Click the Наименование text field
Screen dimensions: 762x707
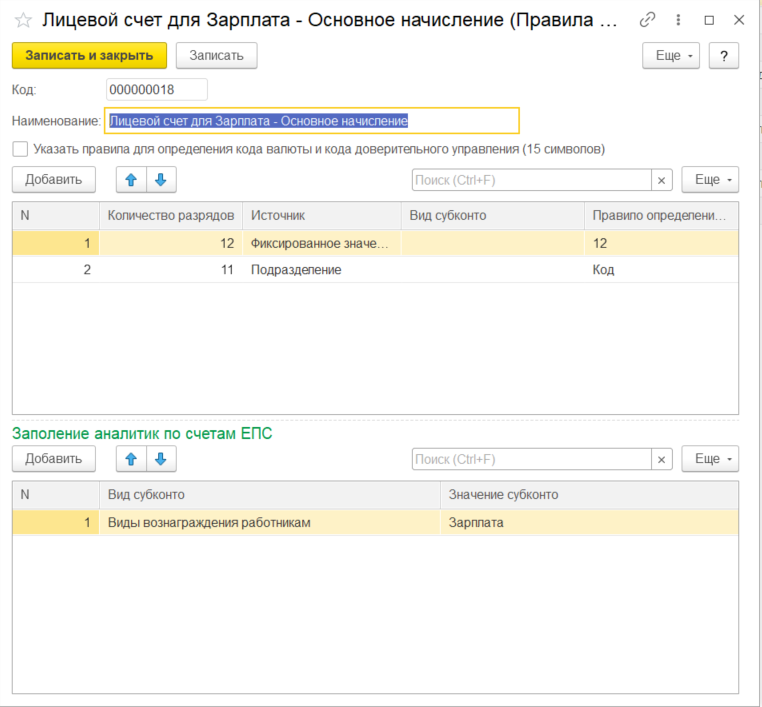click(312, 121)
